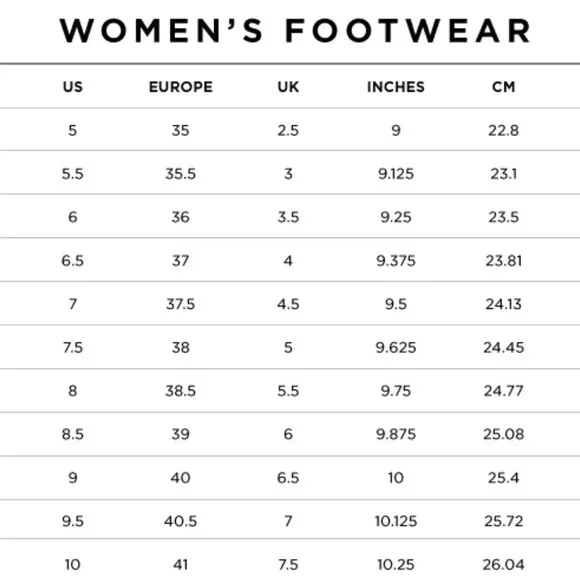Screen dimensions: 580x580
Task: Select Europe size 40 cell
Action: (181, 478)
